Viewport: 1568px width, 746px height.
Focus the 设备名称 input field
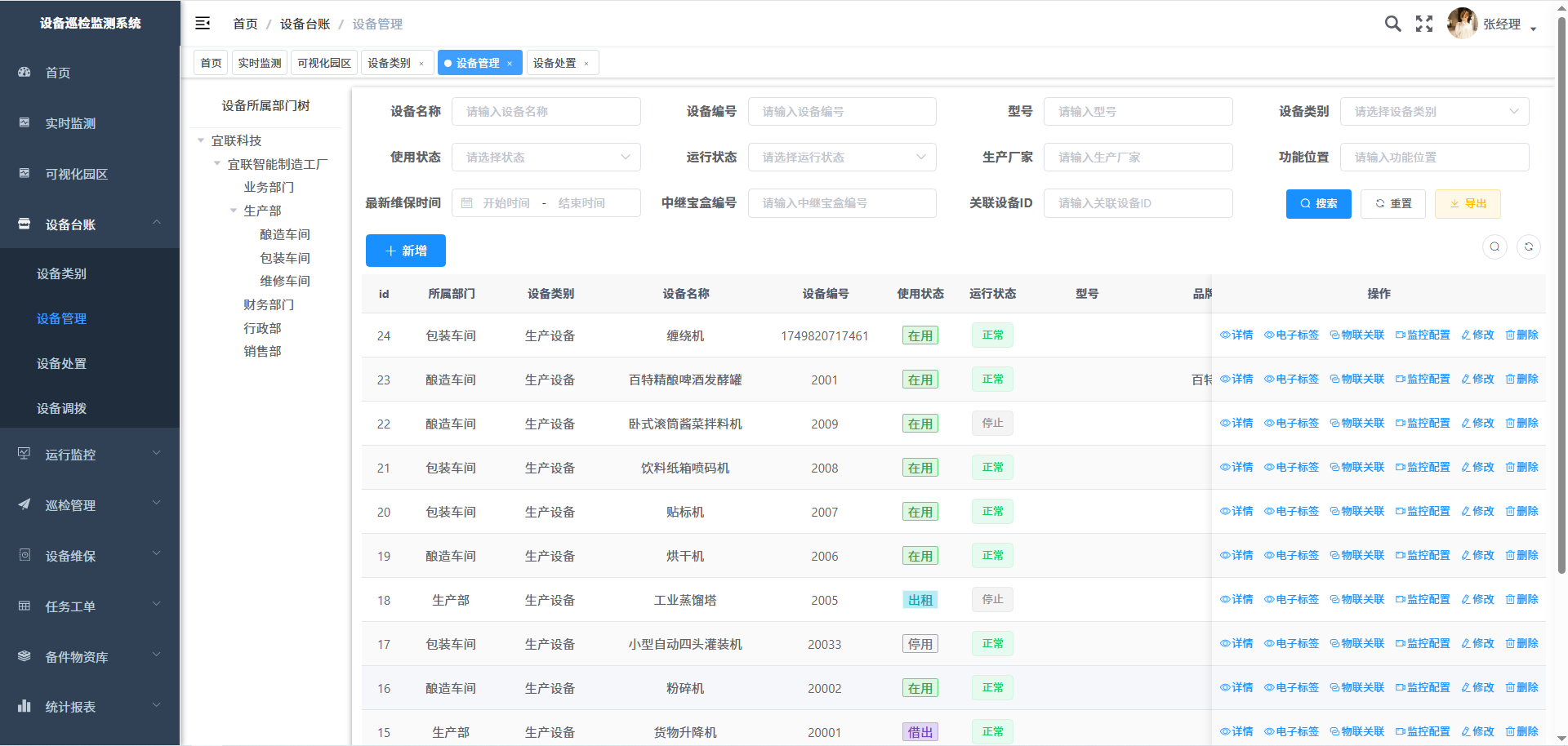point(546,112)
